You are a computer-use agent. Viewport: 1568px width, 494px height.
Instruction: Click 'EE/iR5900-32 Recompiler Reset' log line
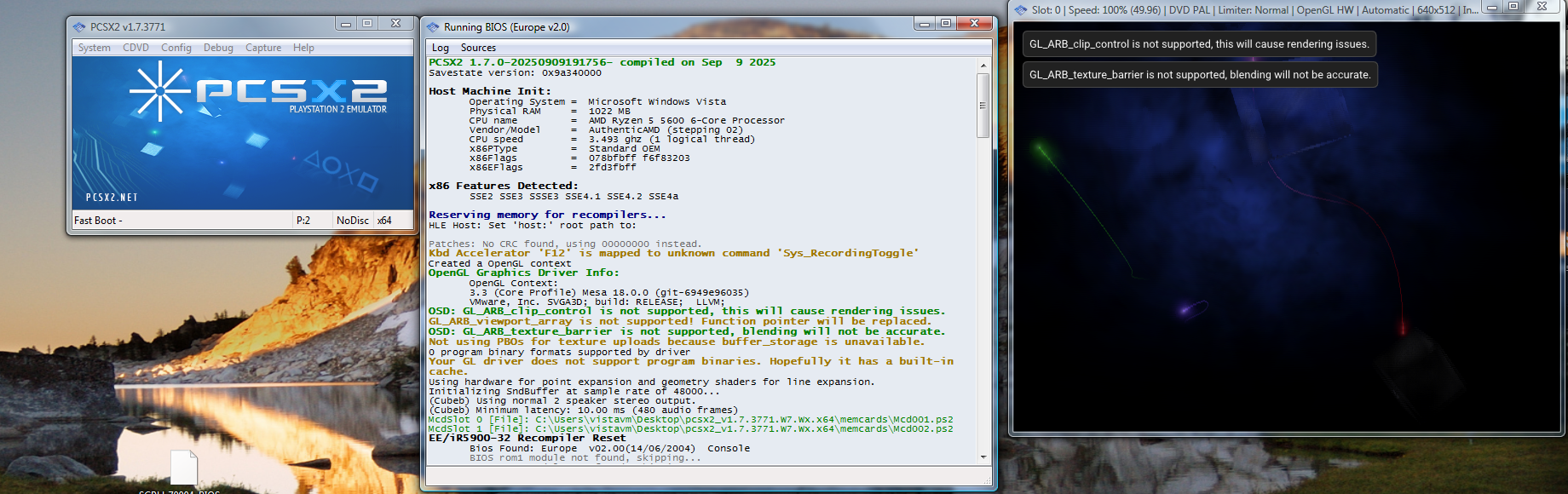pyautogui.click(x=527, y=438)
